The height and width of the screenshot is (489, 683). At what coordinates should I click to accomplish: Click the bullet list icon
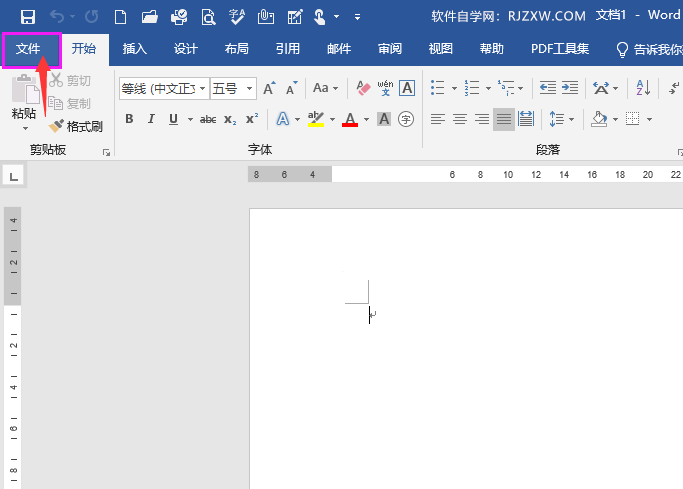coord(437,88)
